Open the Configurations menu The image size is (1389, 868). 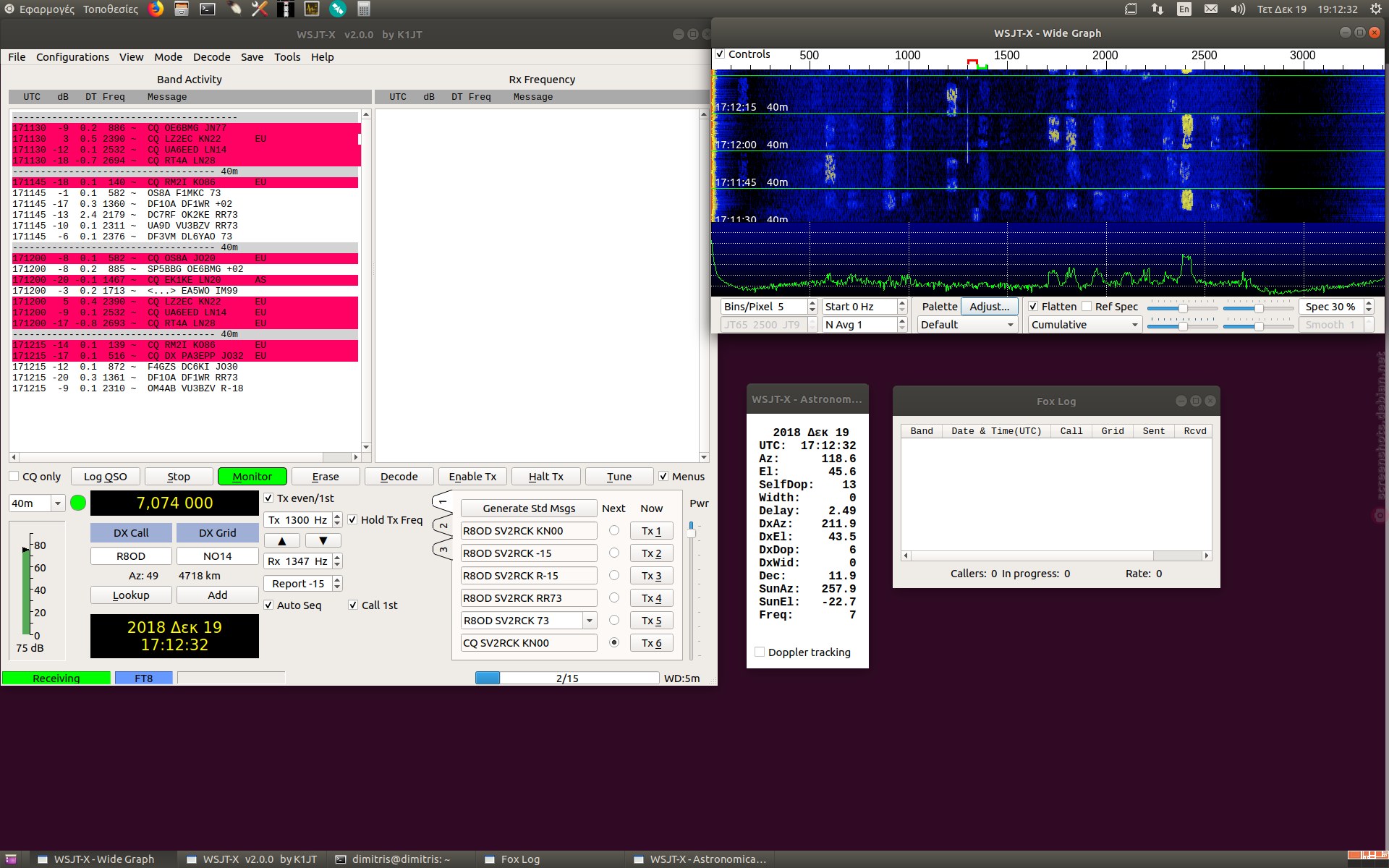(72, 57)
